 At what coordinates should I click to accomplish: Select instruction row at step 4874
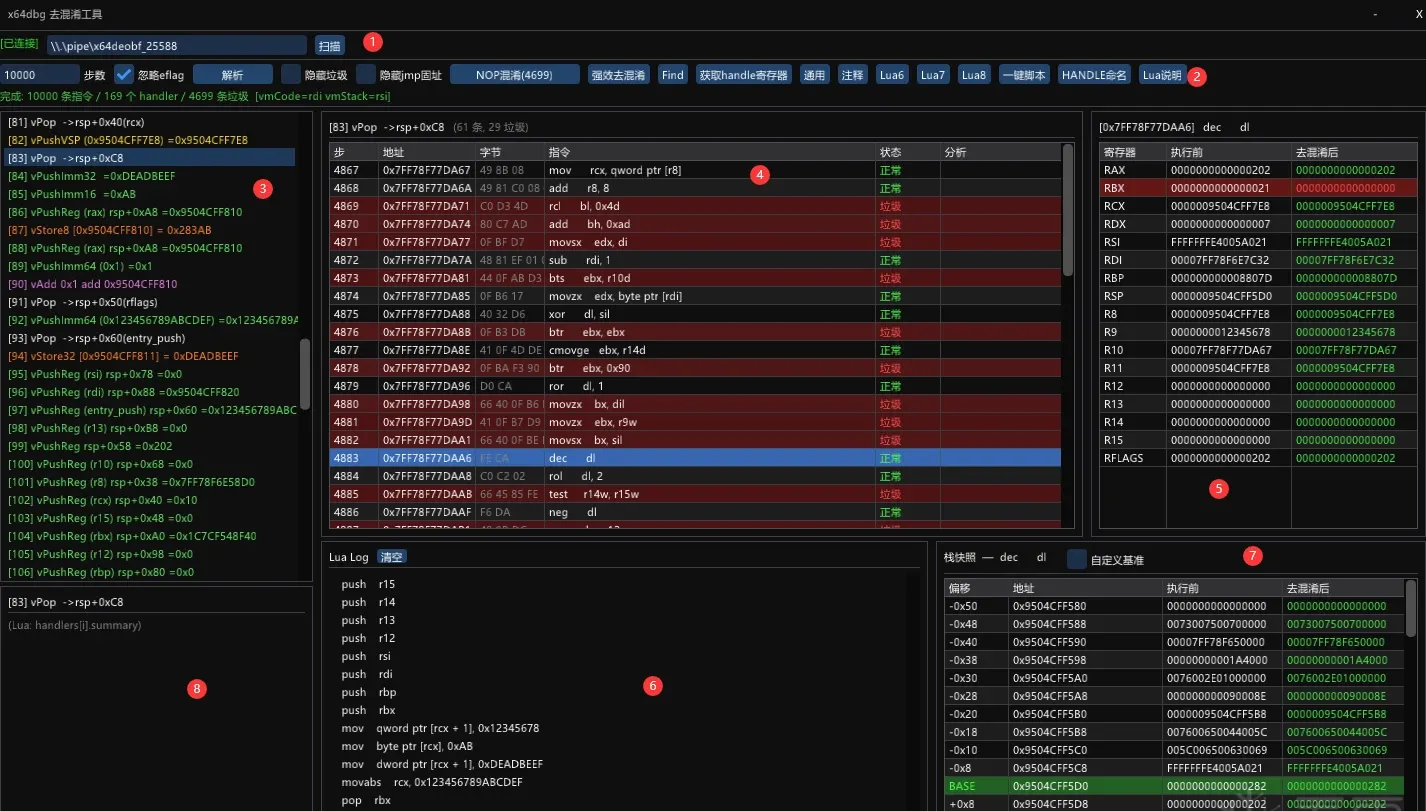coord(696,295)
